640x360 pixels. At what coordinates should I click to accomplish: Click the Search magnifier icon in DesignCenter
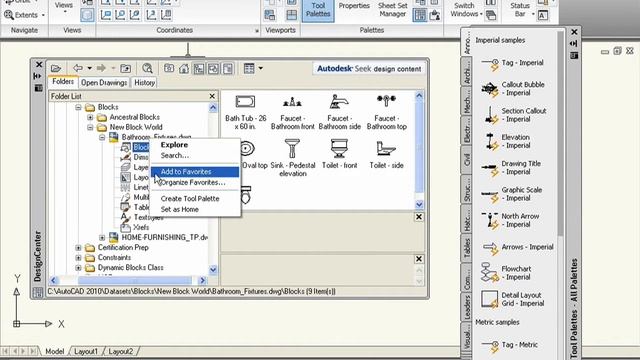[147, 68]
